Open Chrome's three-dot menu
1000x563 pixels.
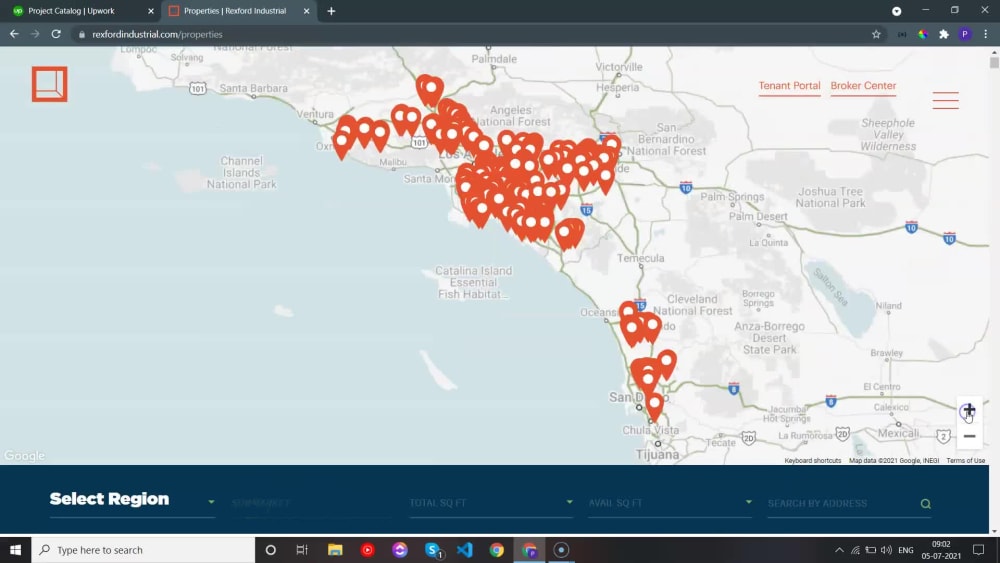tap(986, 34)
